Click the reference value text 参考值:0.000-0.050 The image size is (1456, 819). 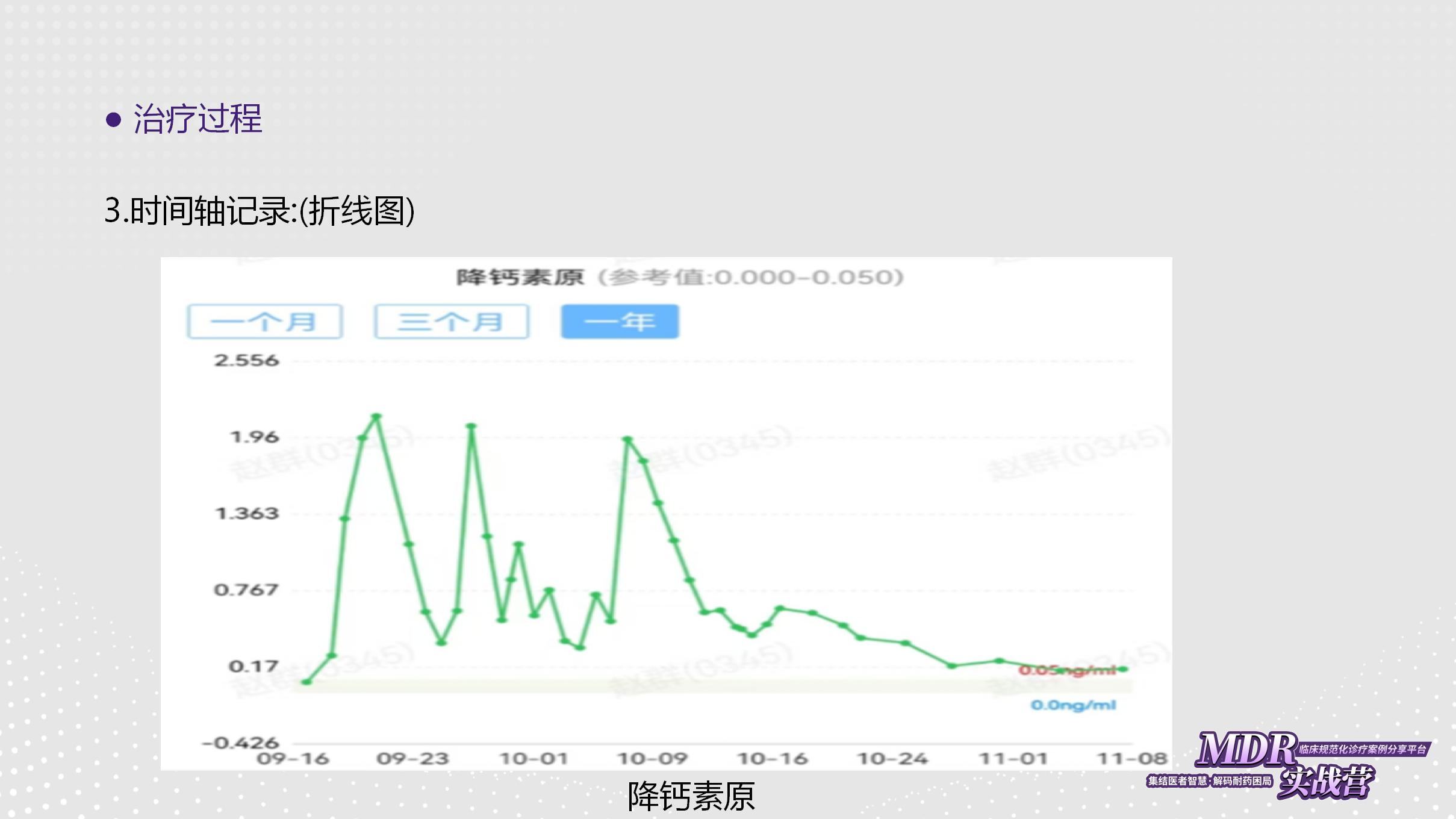click(x=751, y=278)
